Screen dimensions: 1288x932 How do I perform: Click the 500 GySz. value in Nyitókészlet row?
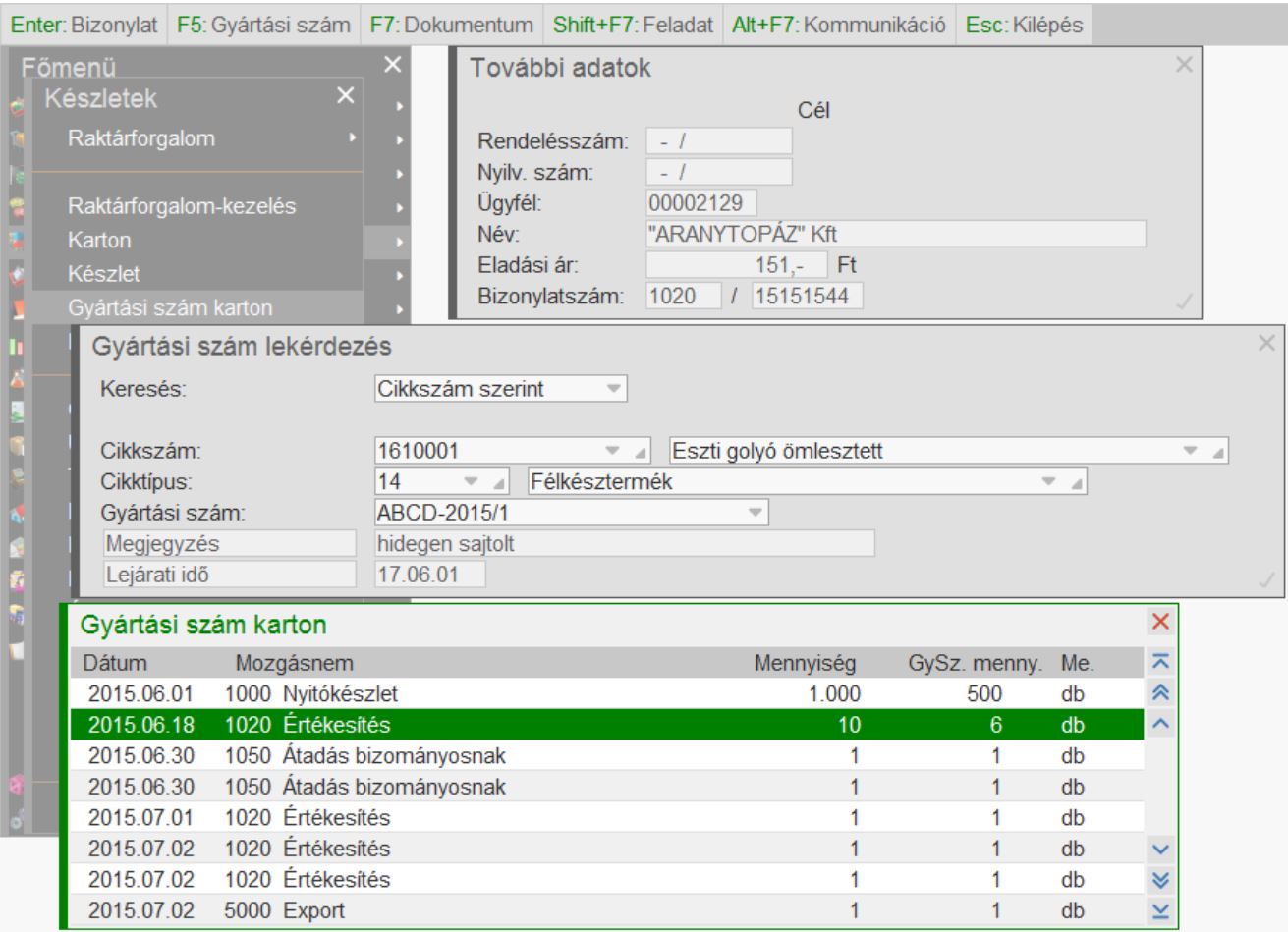point(983,694)
